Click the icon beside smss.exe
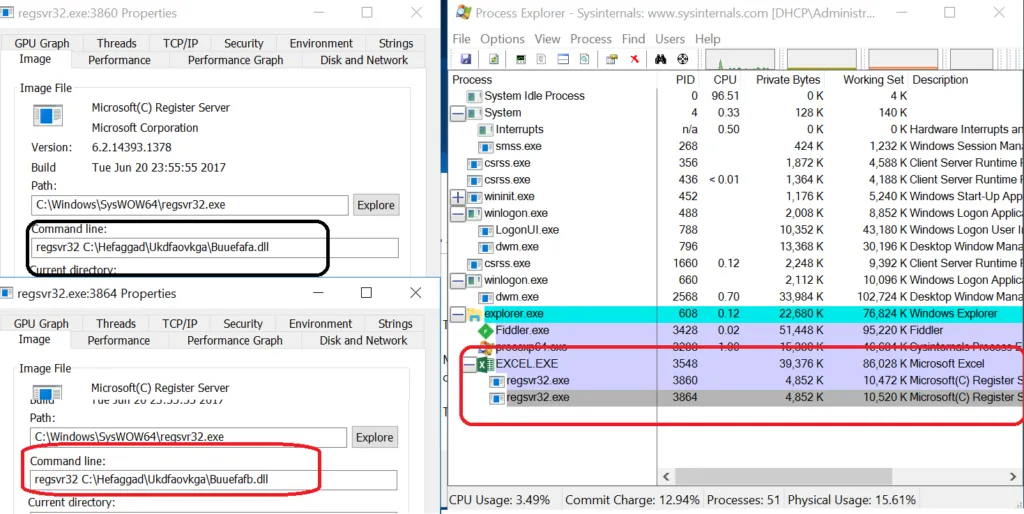The width and height of the screenshot is (1024, 514). point(486,146)
